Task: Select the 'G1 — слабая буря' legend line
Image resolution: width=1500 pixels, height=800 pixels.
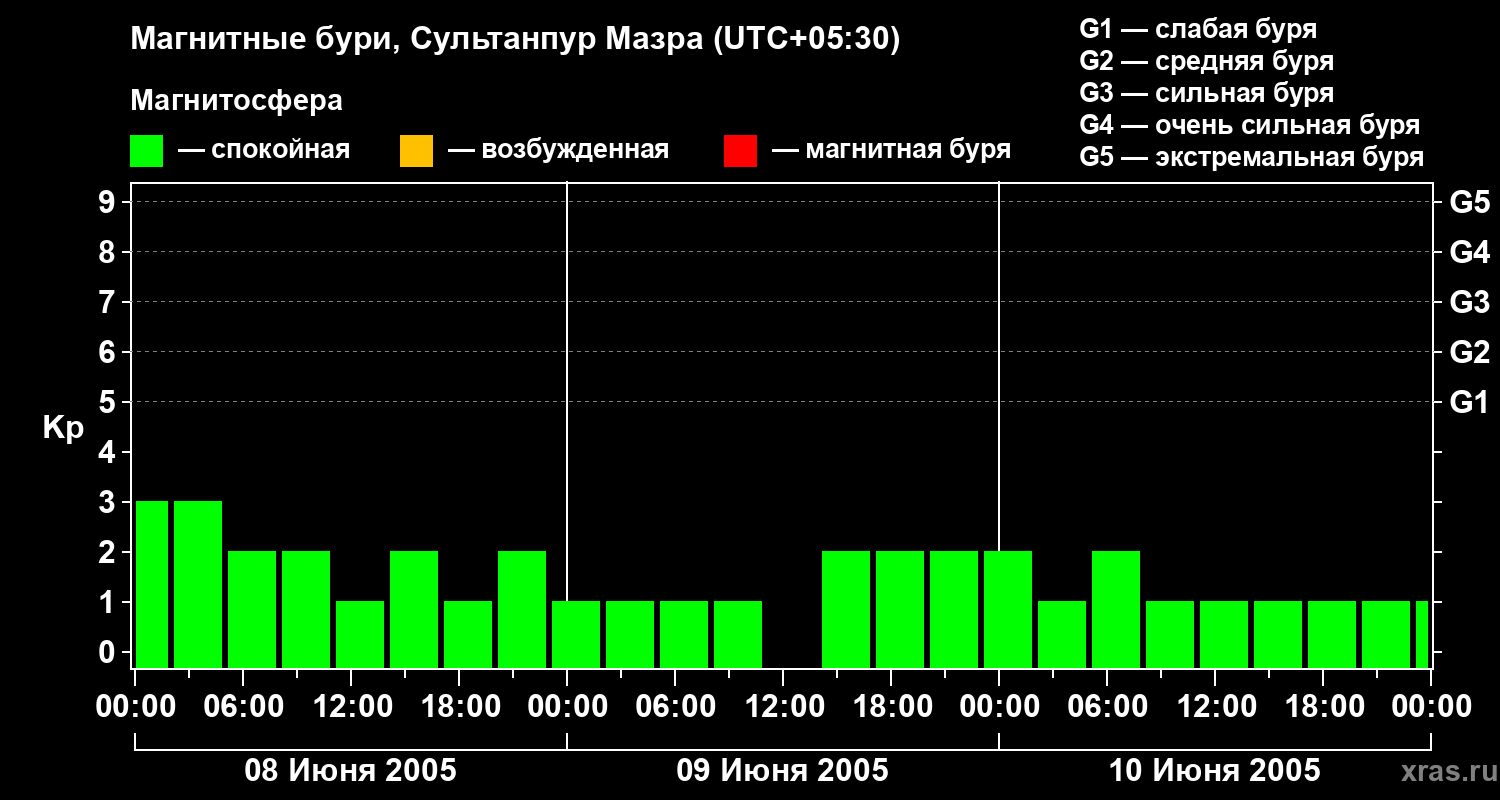Action: [x=1198, y=29]
